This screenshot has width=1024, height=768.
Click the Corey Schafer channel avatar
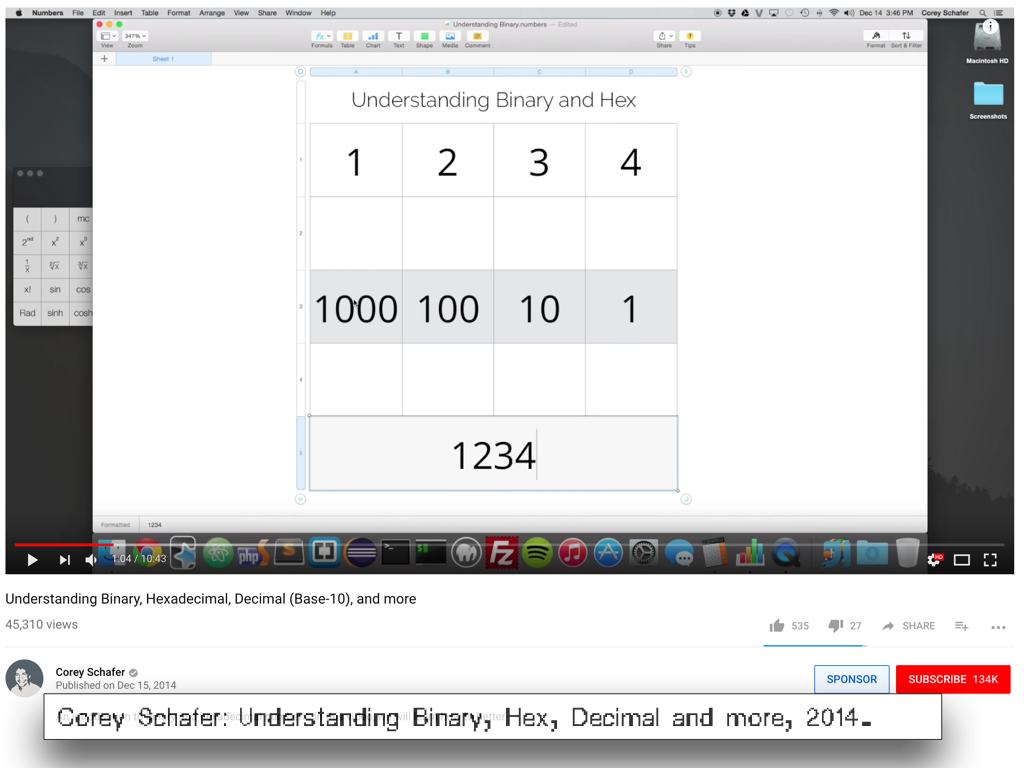(25, 678)
